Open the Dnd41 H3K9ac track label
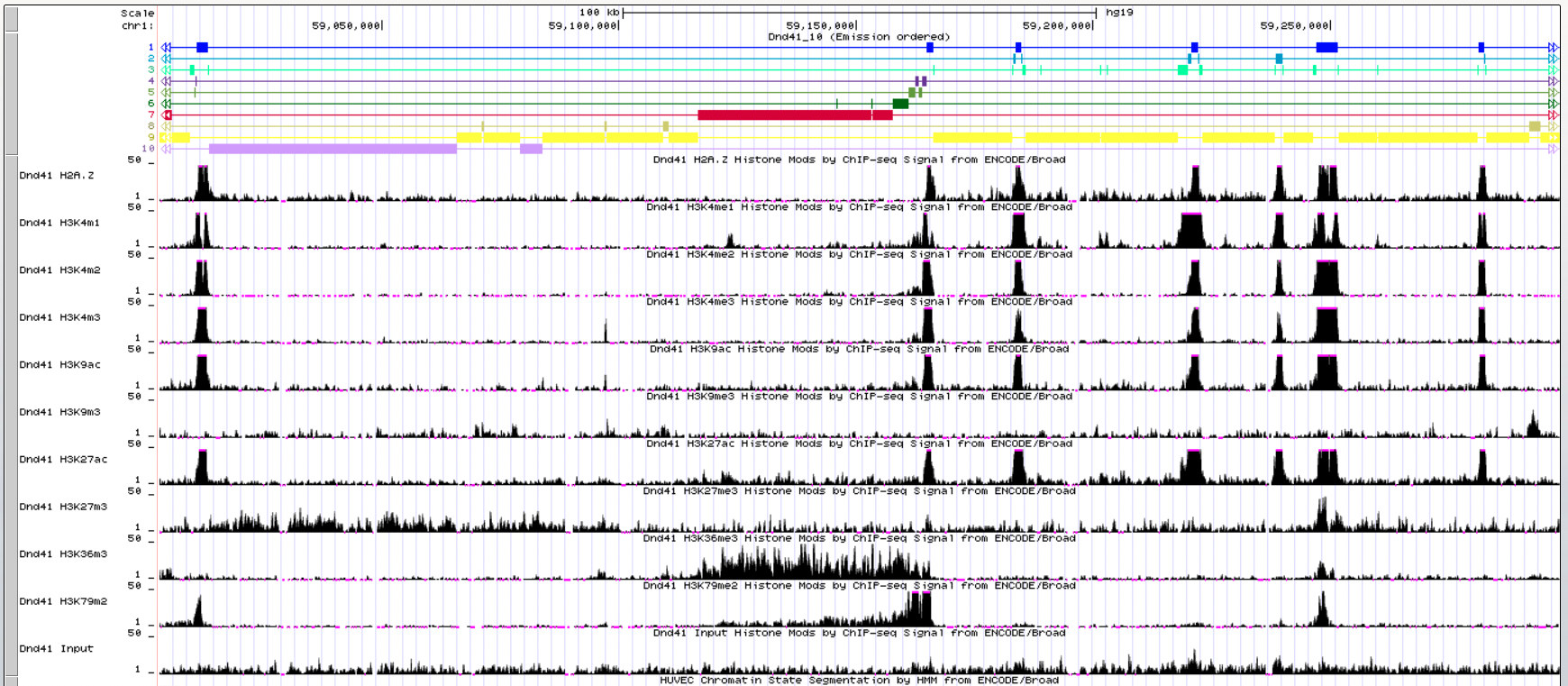The width and height of the screenshot is (1568, 686). pos(59,364)
